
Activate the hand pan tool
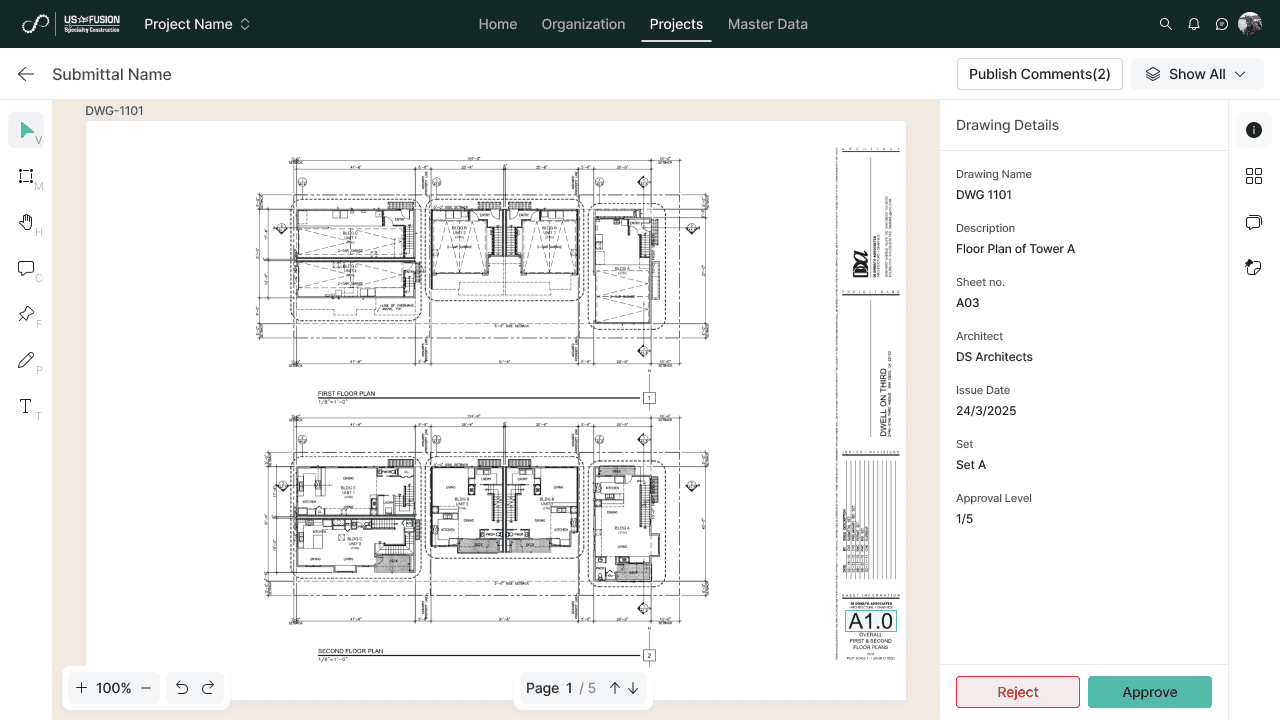click(26, 222)
